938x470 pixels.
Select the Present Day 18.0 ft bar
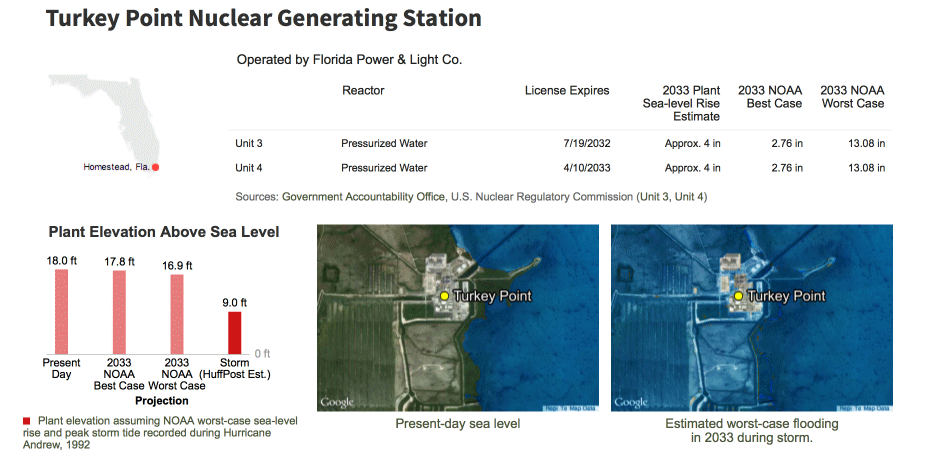tap(62, 312)
